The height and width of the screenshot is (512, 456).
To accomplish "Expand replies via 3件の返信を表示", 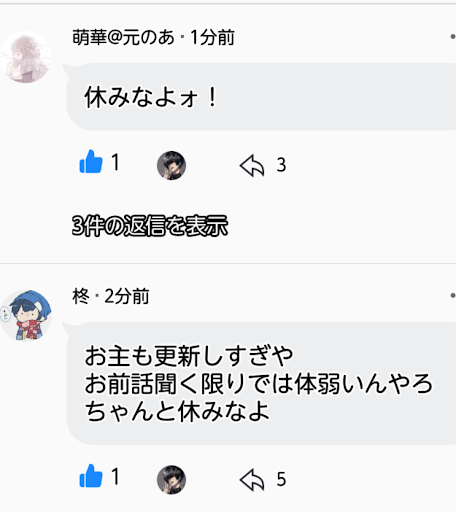I will (150, 226).
